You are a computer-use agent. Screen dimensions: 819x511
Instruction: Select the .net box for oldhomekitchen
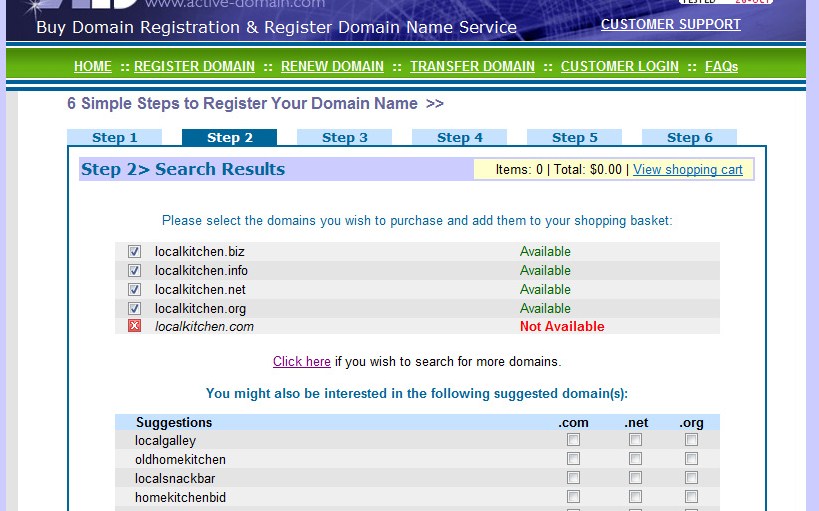(x=635, y=459)
